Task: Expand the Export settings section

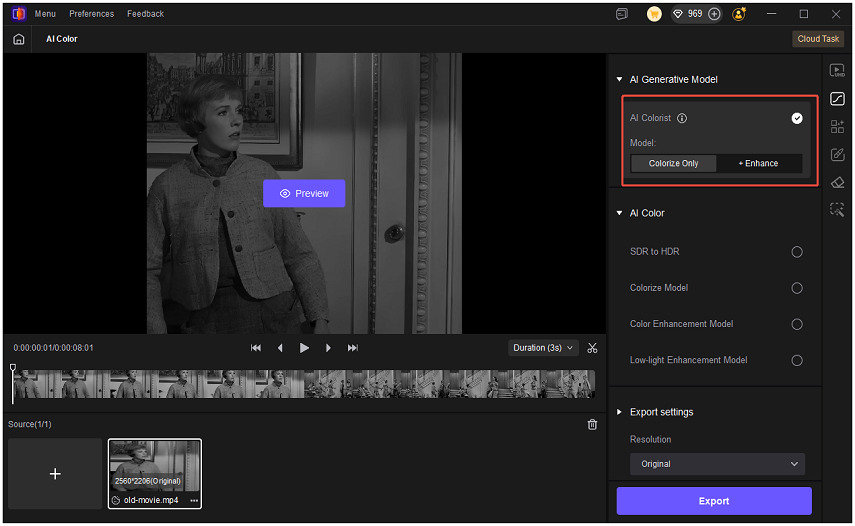Action: (x=619, y=412)
